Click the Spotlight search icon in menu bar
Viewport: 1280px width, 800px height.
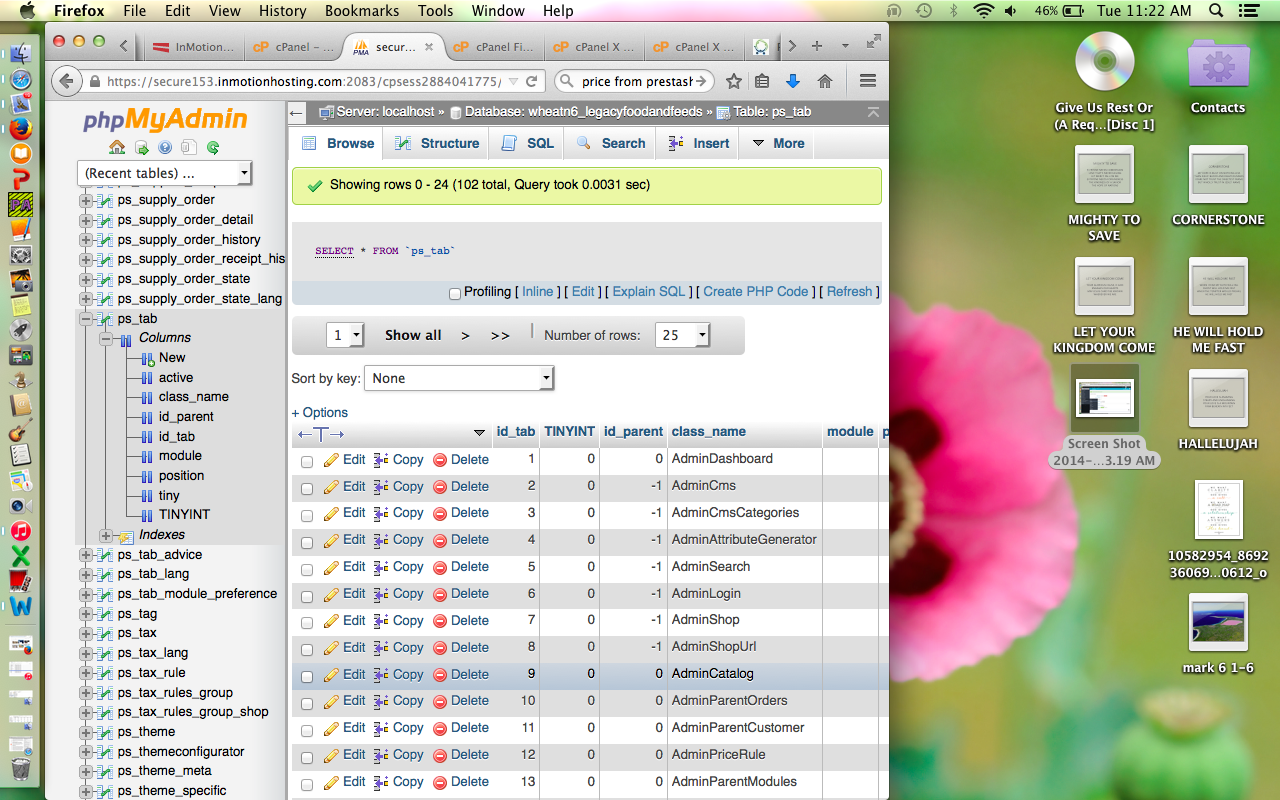pyautogui.click(x=1216, y=11)
